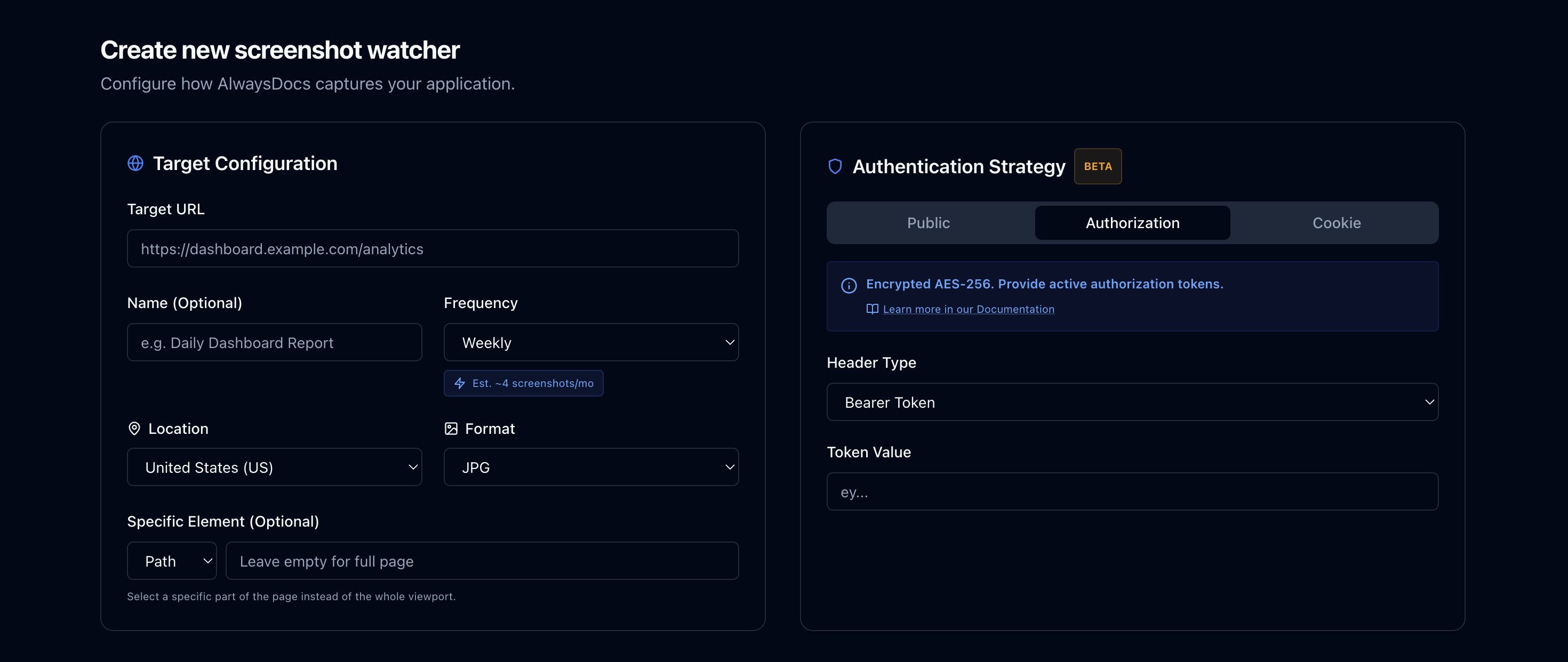Open the United States location dropdown
This screenshot has width=1568, height=662.
(274, 467)
